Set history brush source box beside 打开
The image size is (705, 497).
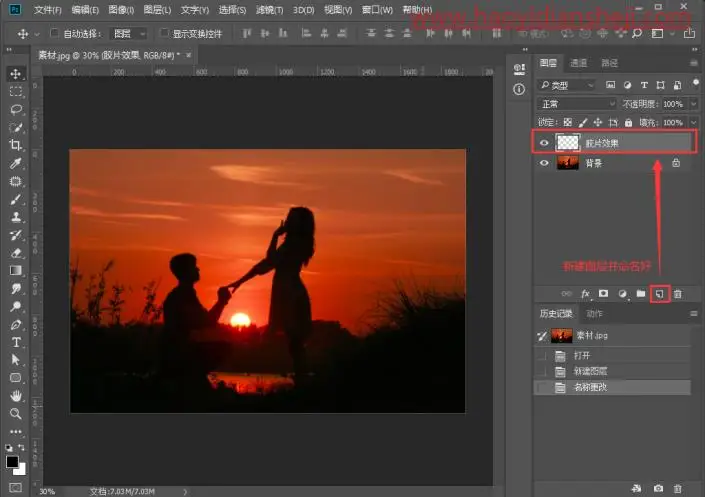542,356
